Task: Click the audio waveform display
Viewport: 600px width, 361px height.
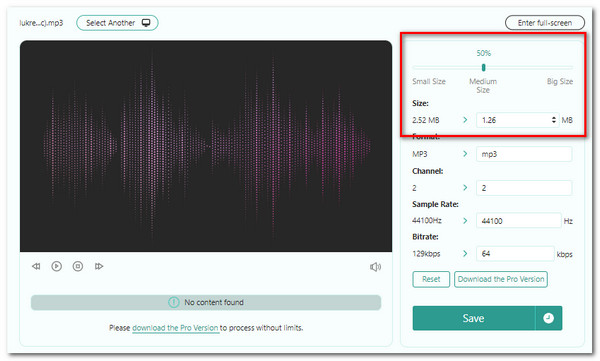Action: [x=206, y=146]
